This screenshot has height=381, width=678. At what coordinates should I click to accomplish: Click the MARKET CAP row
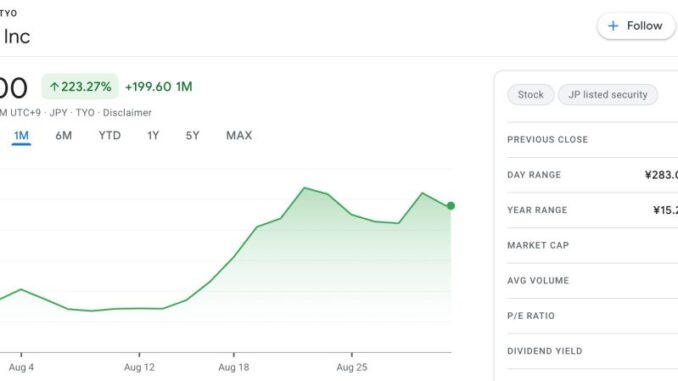coord(592,245)
